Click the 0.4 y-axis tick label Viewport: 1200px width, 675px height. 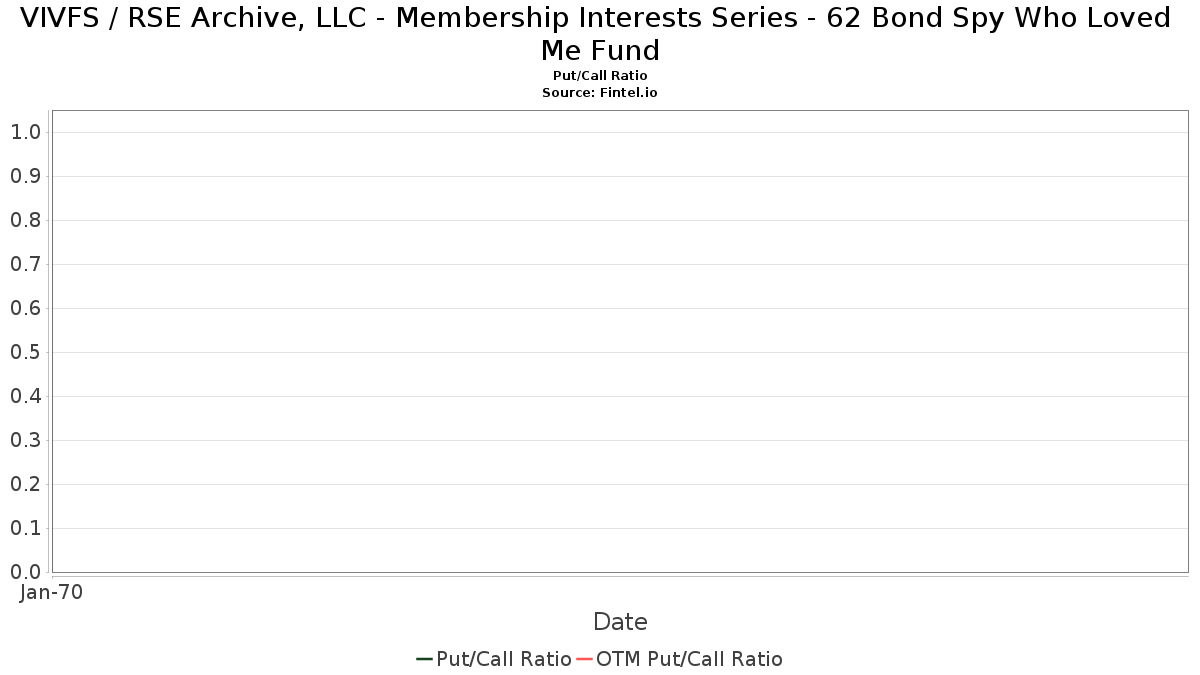point(25,396)
